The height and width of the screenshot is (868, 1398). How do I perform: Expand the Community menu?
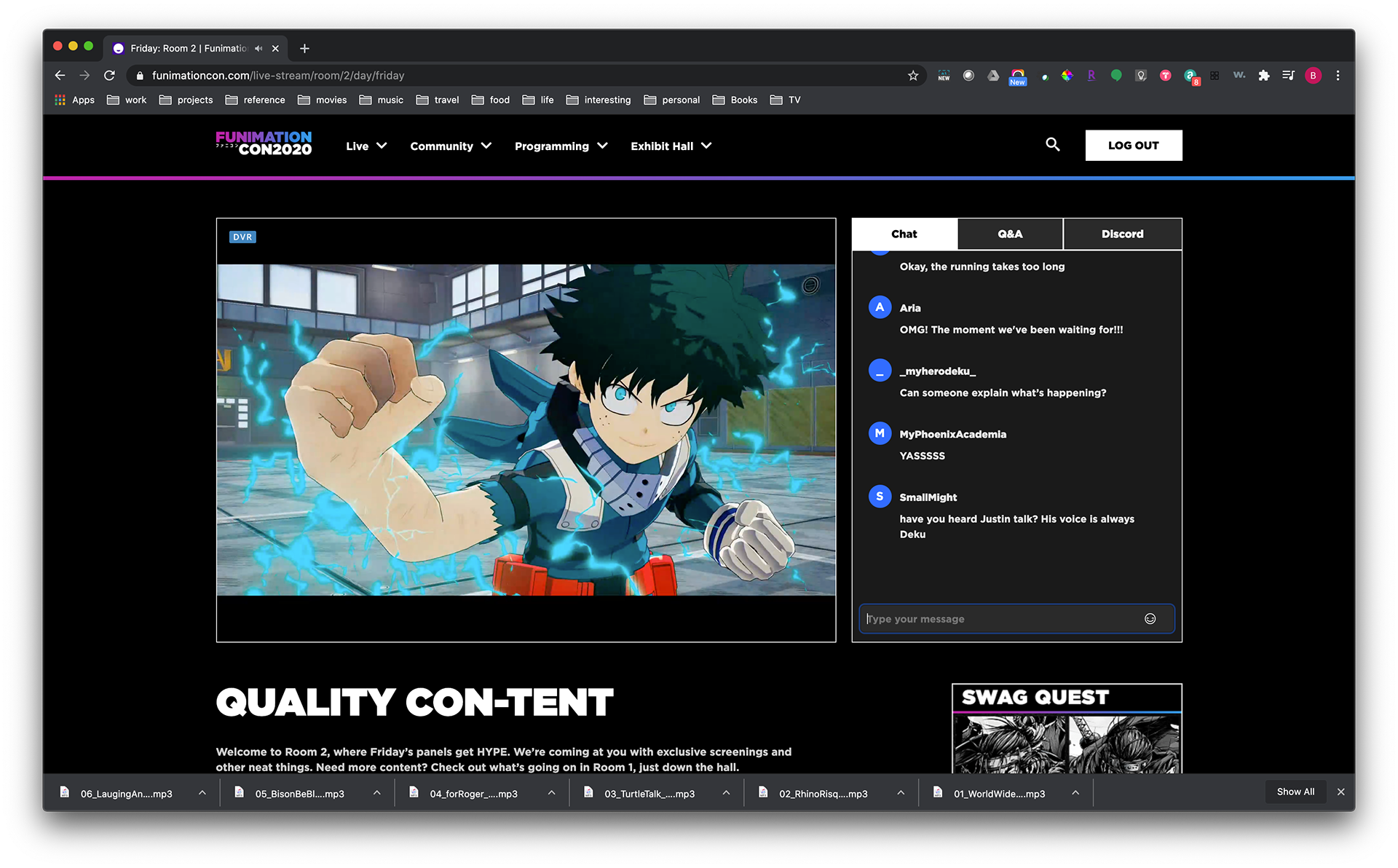pos(451,146)
